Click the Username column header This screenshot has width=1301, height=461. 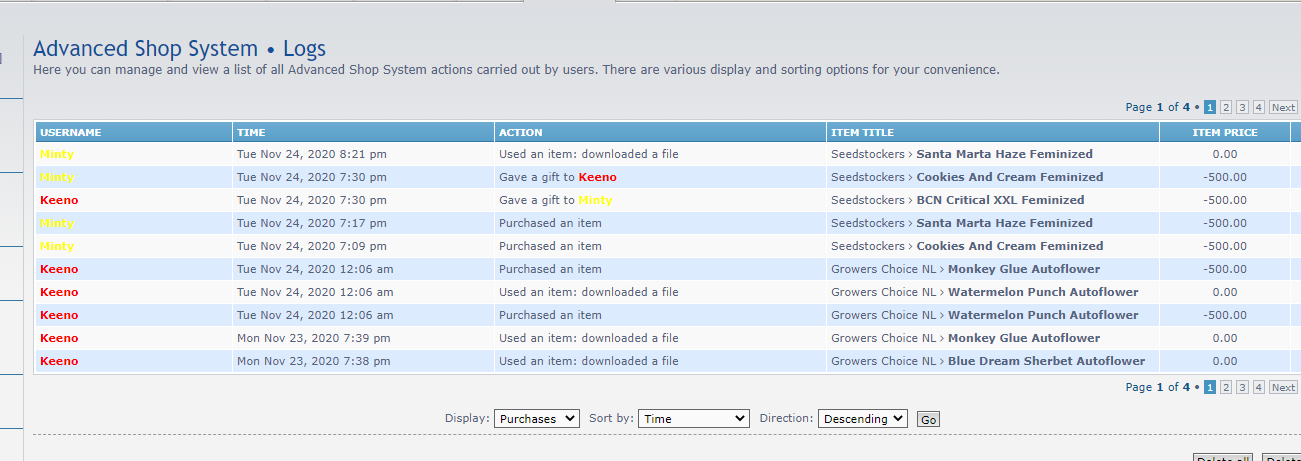click(71, 132)
